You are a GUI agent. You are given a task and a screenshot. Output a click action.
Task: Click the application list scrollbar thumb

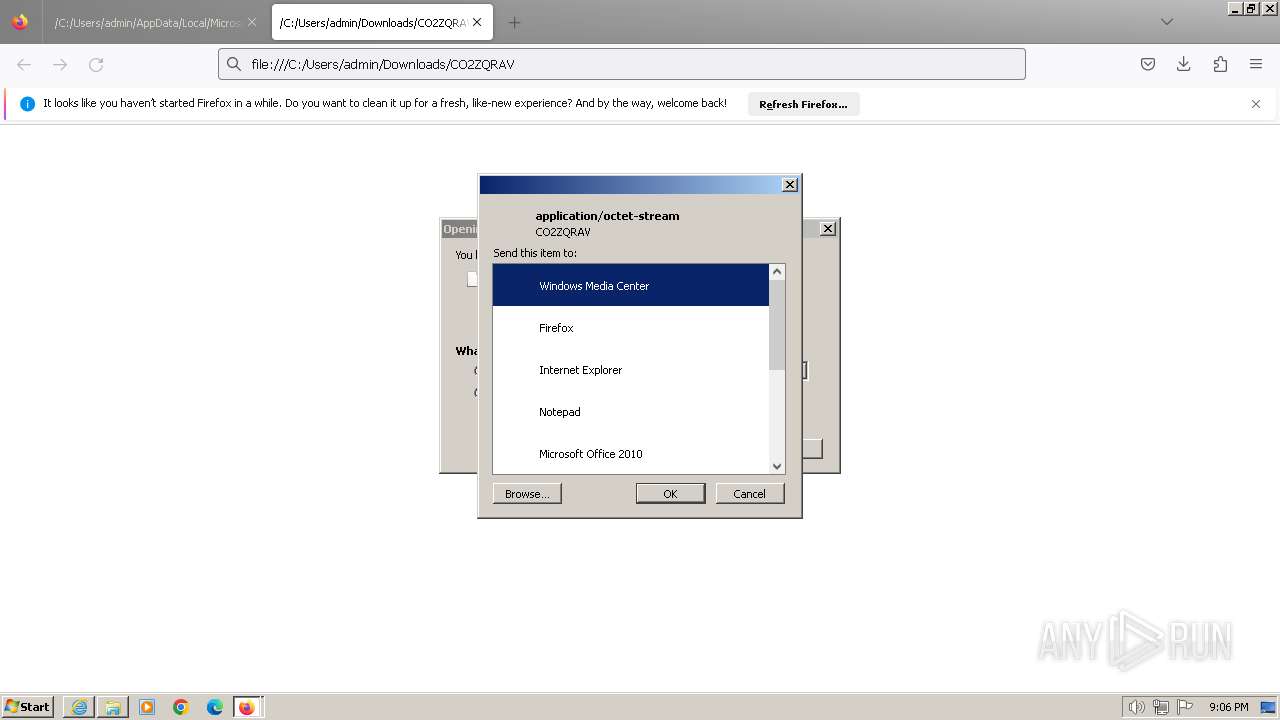(777, 325)
